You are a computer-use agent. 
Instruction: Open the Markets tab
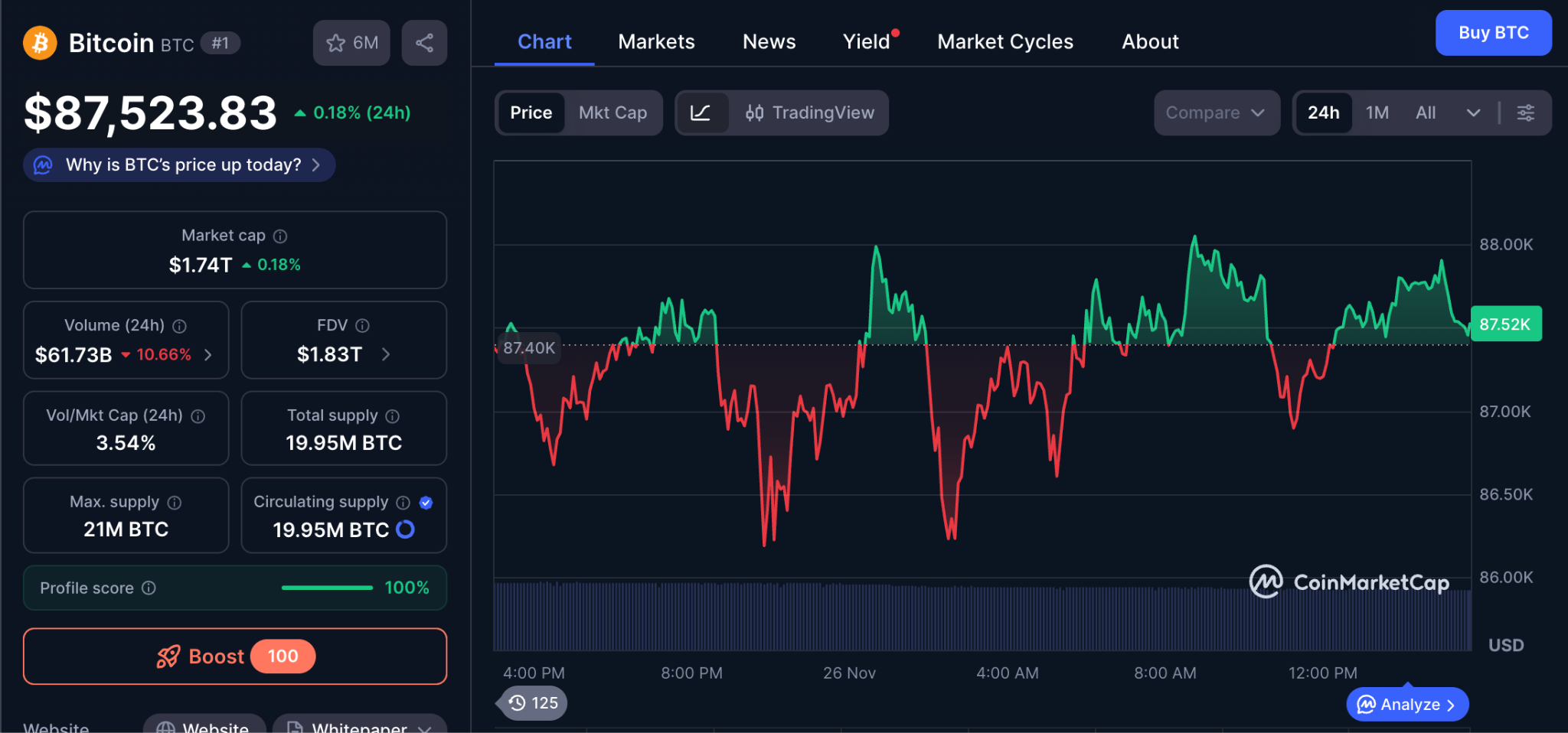tap(656, 42)
